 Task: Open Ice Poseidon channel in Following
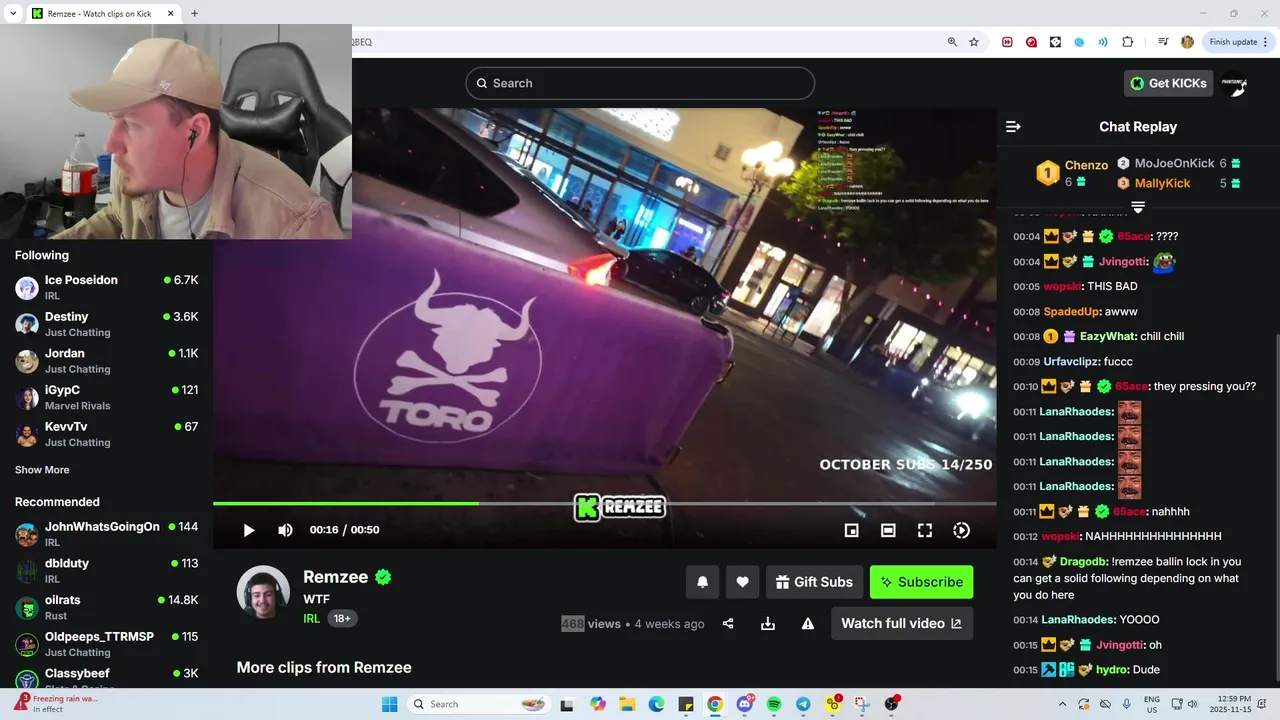106,288
